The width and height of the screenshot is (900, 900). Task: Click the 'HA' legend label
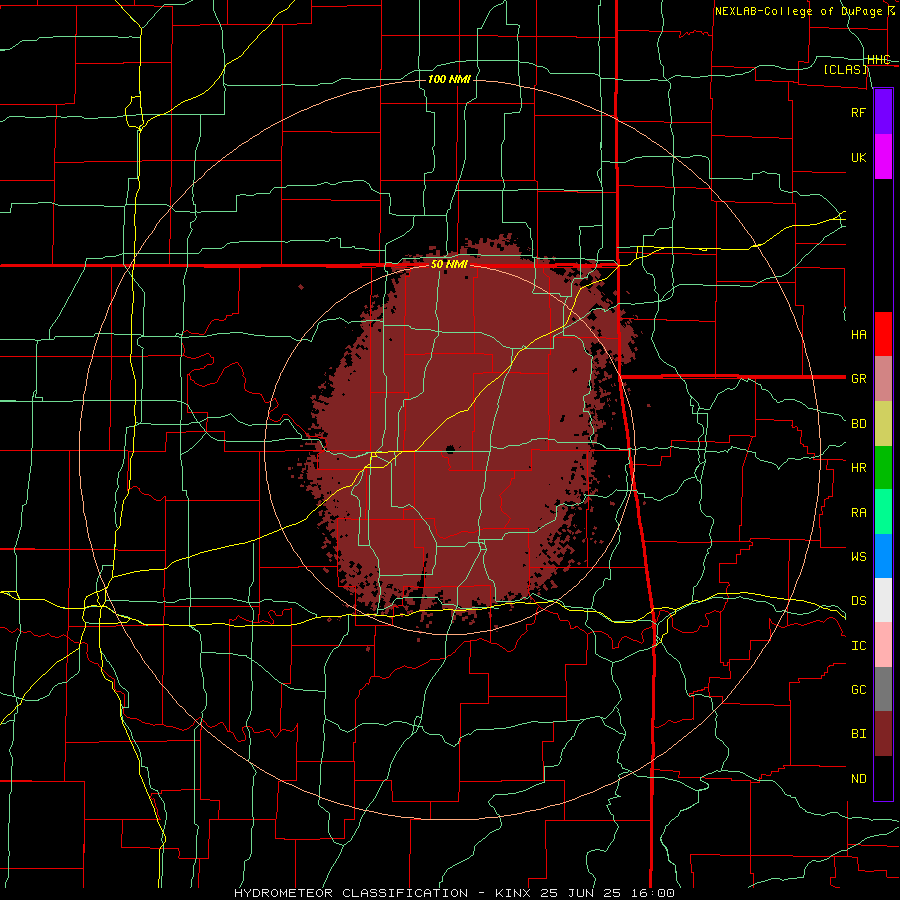(859, 334)
